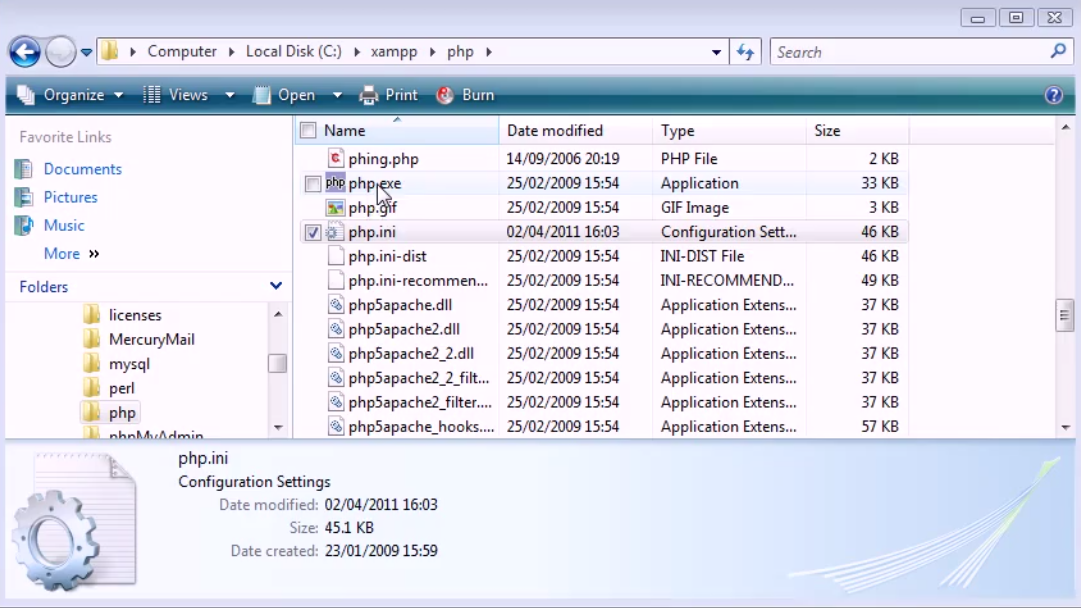Click the php5apache_hooks.... file icon
This screenshot has width=1081, height=608.
coord(335,426)
